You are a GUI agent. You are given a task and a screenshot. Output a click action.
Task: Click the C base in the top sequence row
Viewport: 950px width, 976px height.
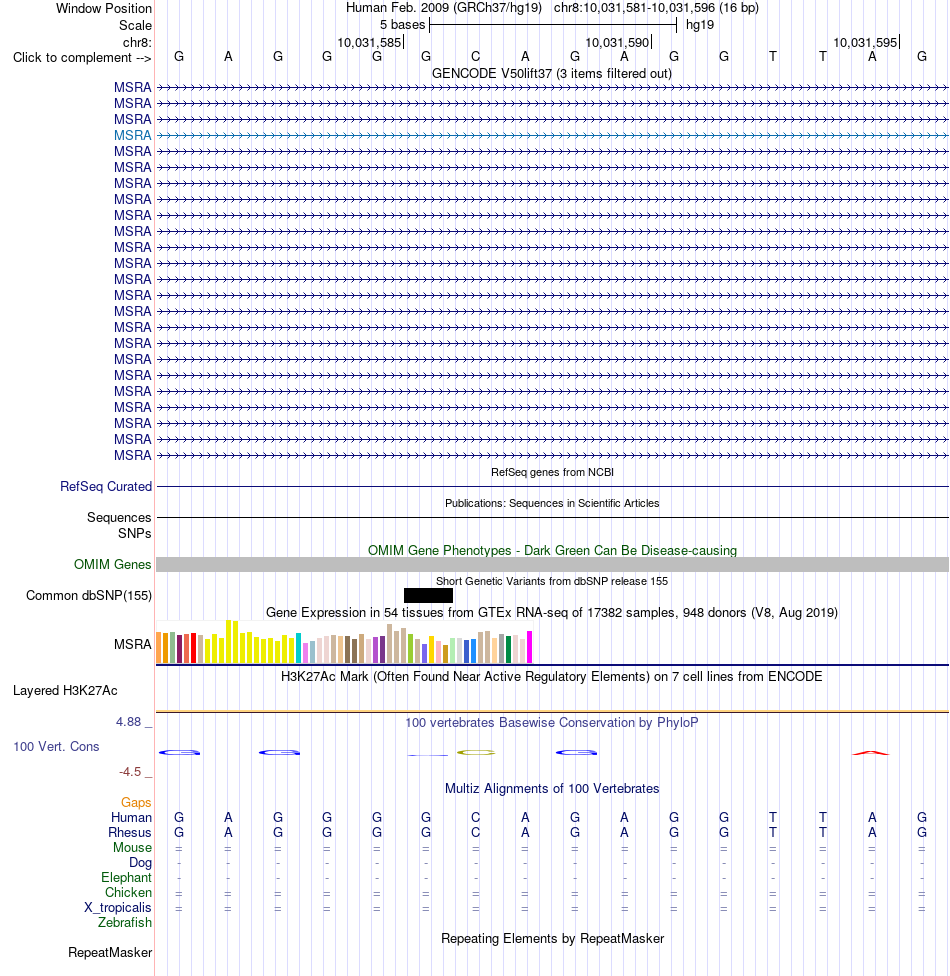pos(476,57)
